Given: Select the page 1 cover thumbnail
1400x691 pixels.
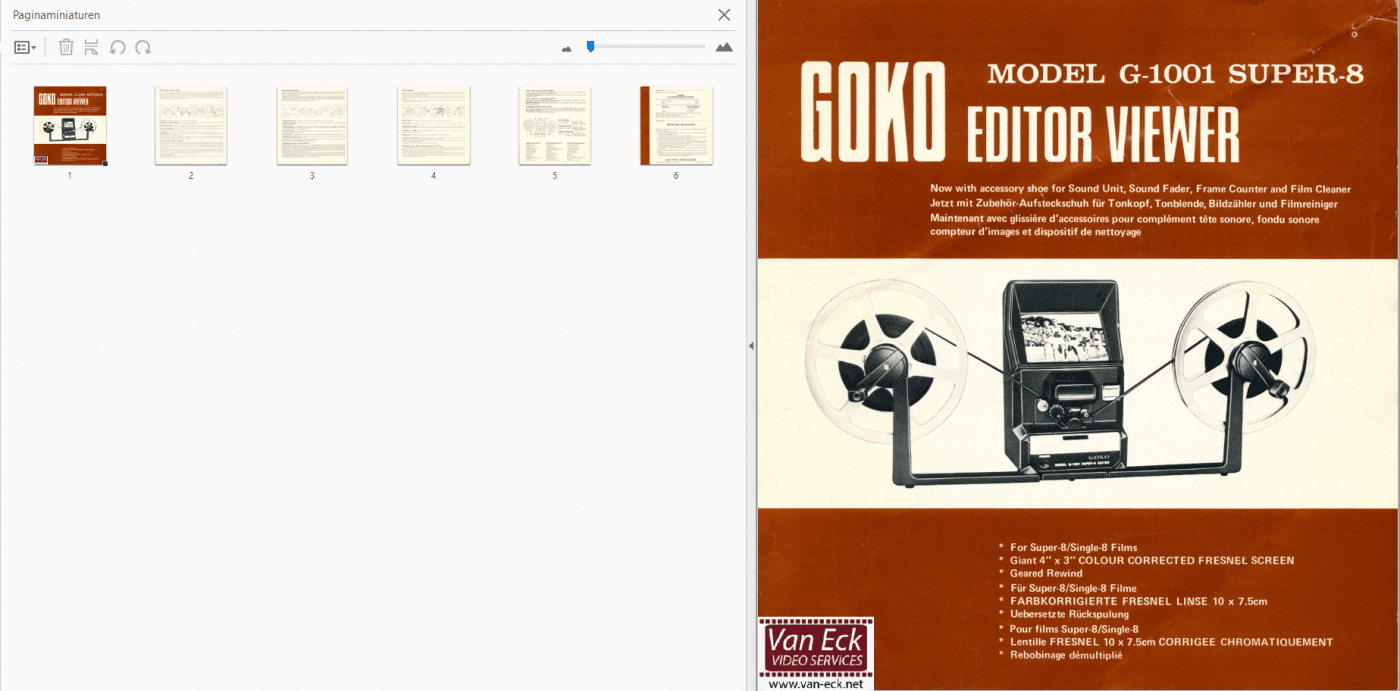Looking at the screenshot, I should (70, 125).
